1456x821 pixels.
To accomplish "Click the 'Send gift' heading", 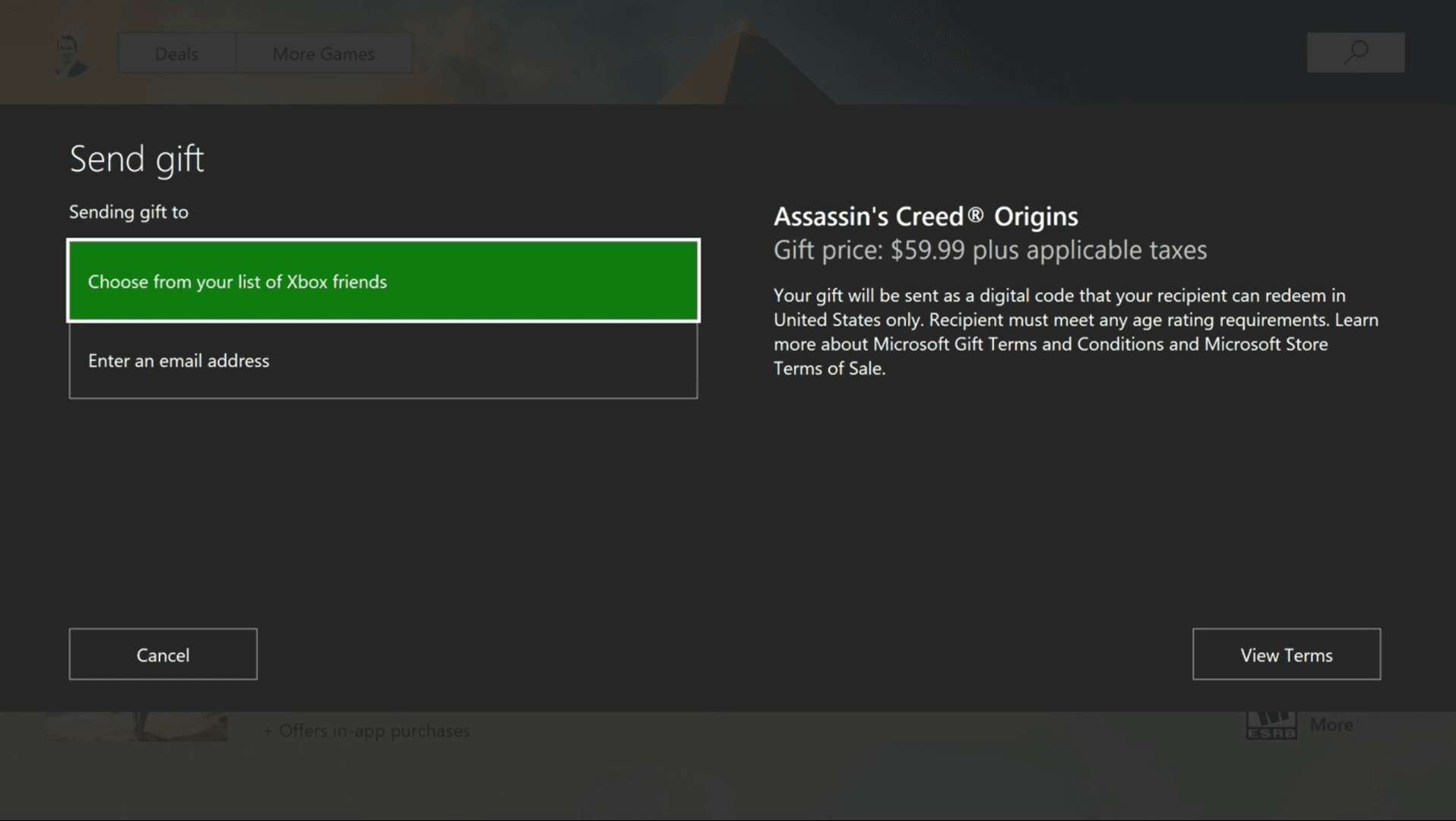I will [x=137, y=159].
